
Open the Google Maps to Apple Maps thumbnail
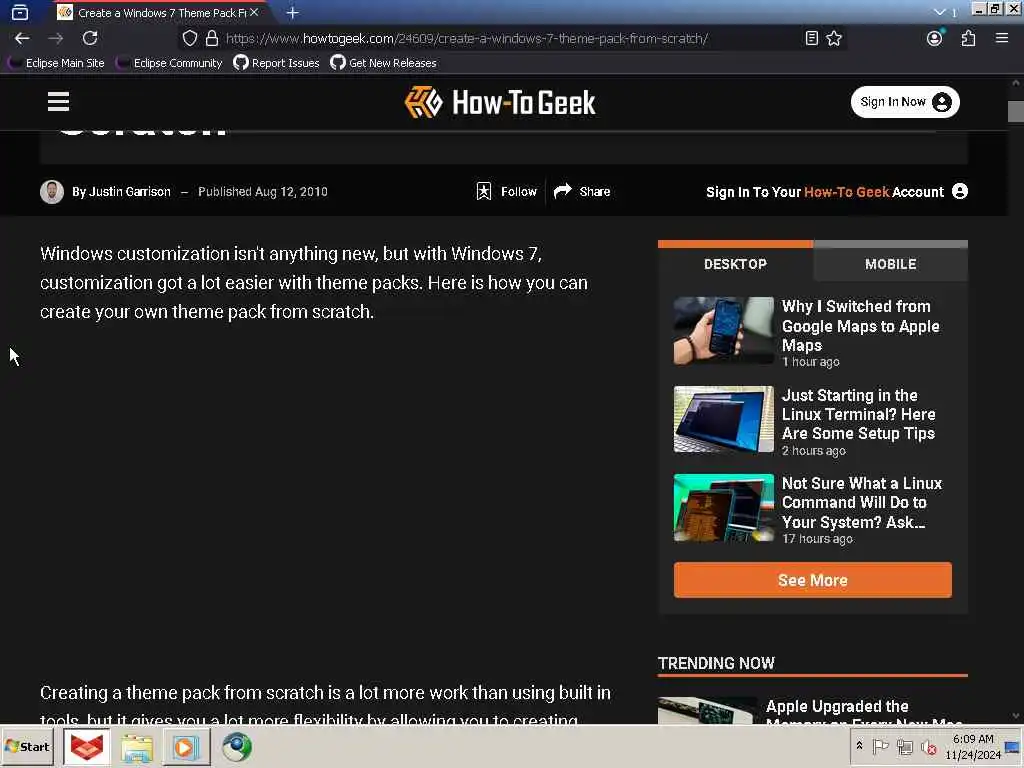point(724,330)
